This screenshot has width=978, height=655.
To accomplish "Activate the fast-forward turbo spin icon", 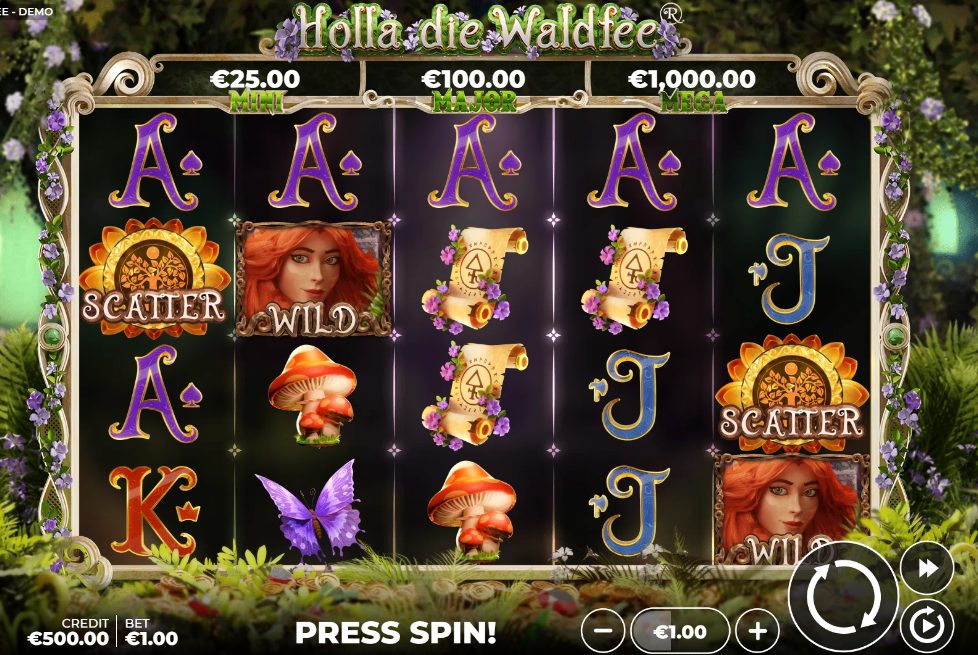I will click(x=927, y=568).
